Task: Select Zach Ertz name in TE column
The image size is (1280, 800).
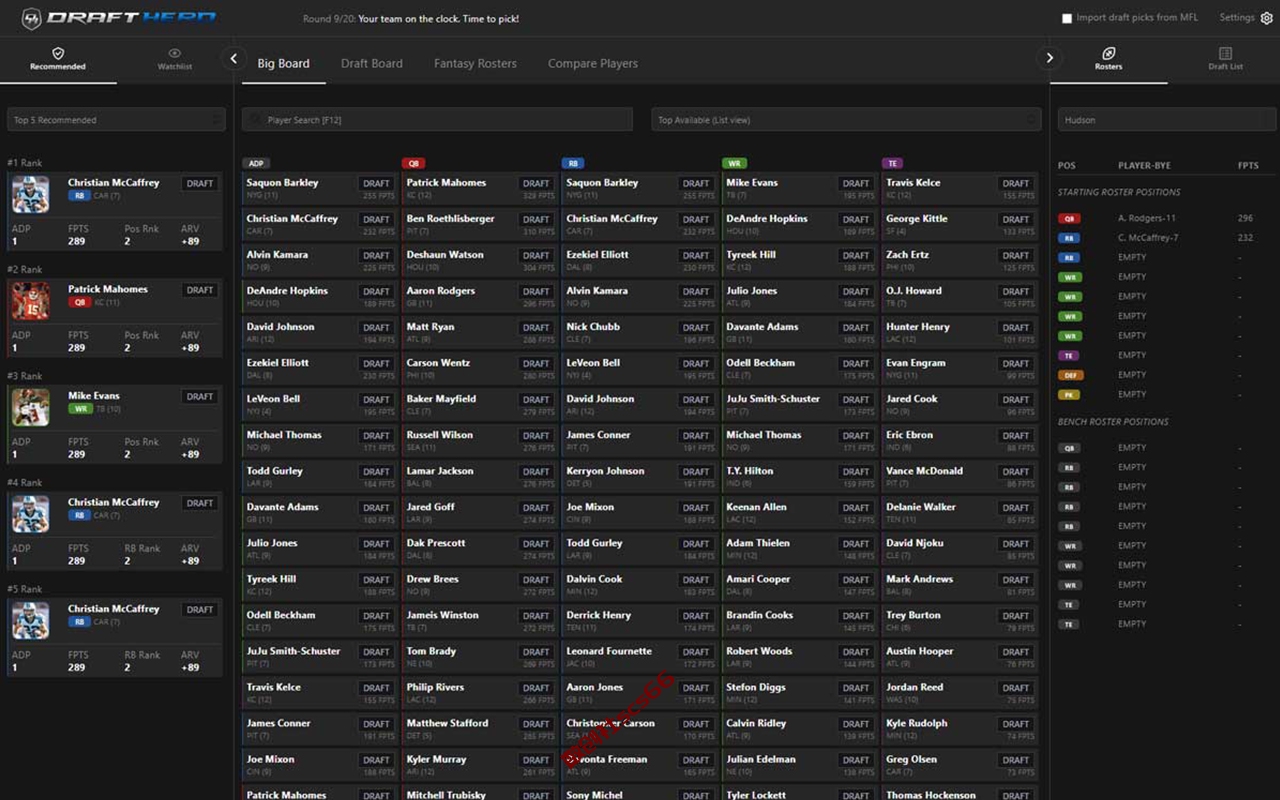Action: coord(907,255)
